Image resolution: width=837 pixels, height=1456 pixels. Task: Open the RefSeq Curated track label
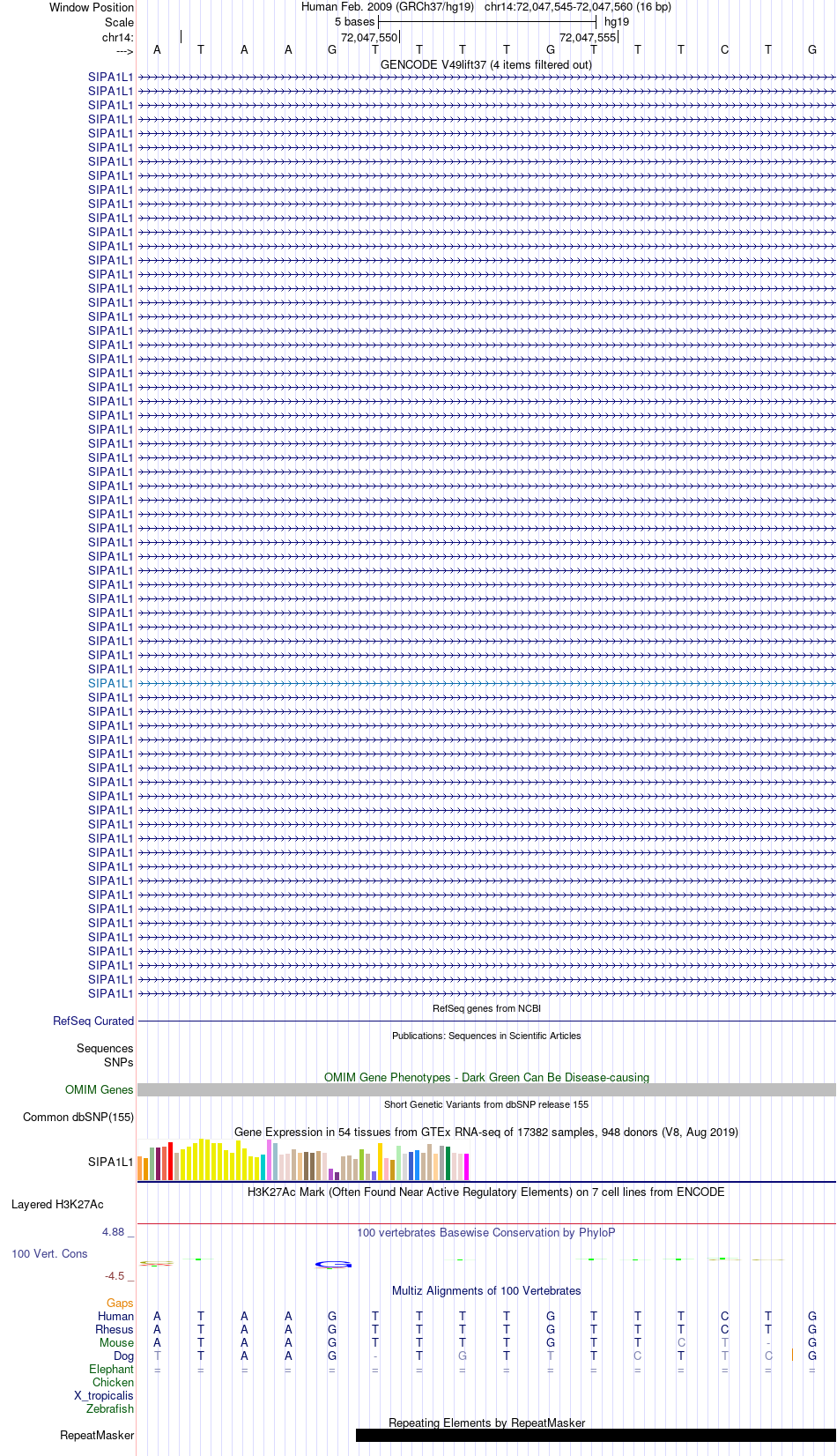pos(93,1021)
